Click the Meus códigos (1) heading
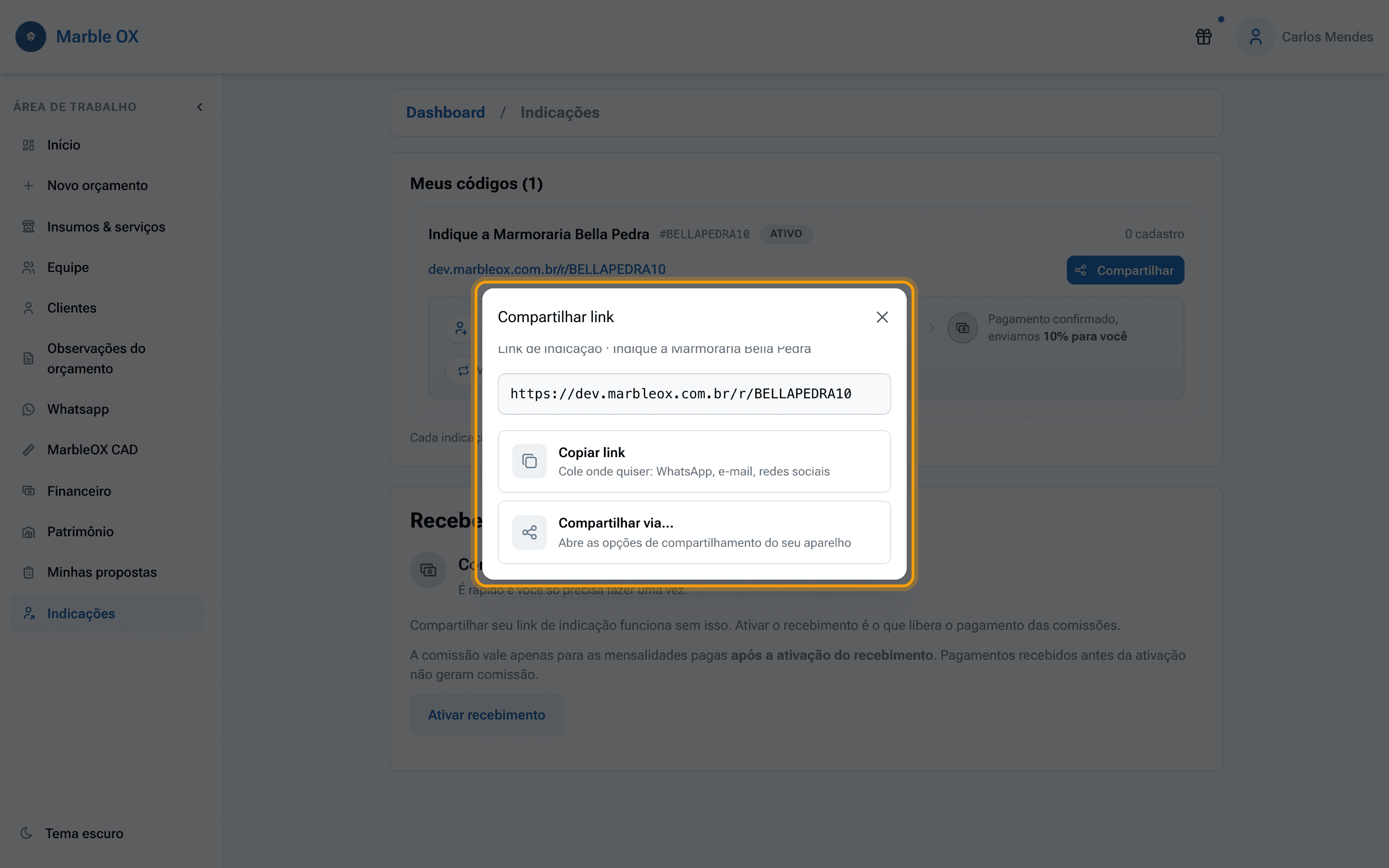This screenshot has width=1389, height=868. [477, 184]
